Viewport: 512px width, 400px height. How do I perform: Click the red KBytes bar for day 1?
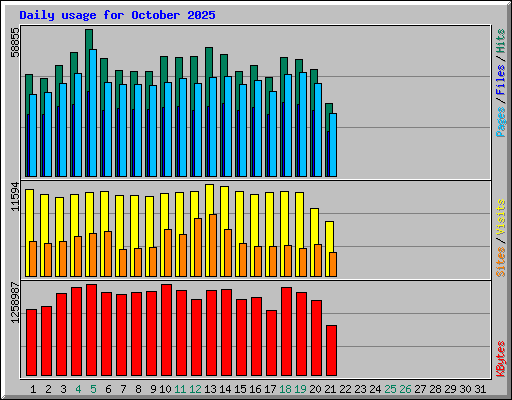[x=31, y=342]
